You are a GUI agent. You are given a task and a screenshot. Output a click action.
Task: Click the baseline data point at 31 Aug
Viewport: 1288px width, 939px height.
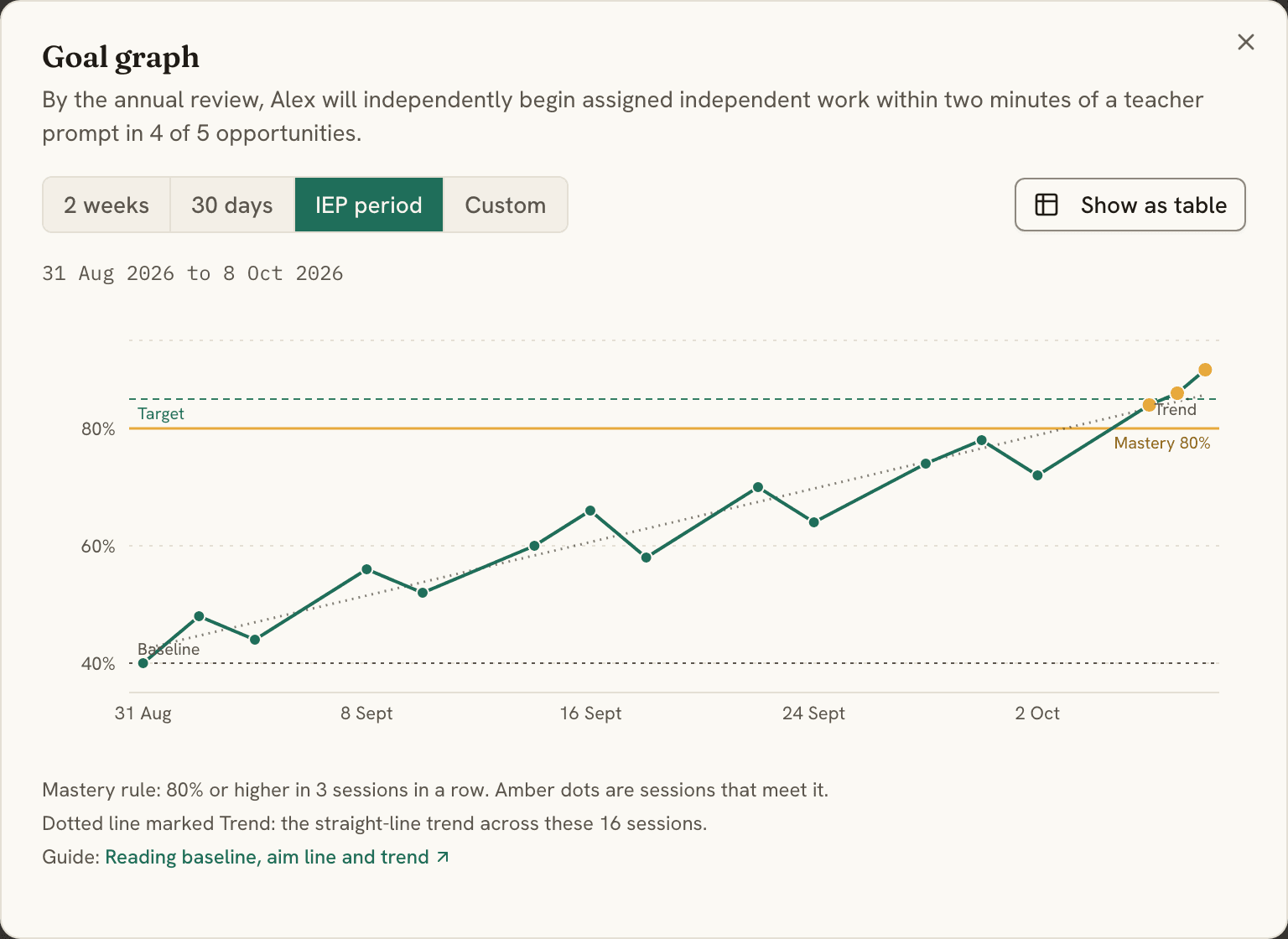[143, 663]
